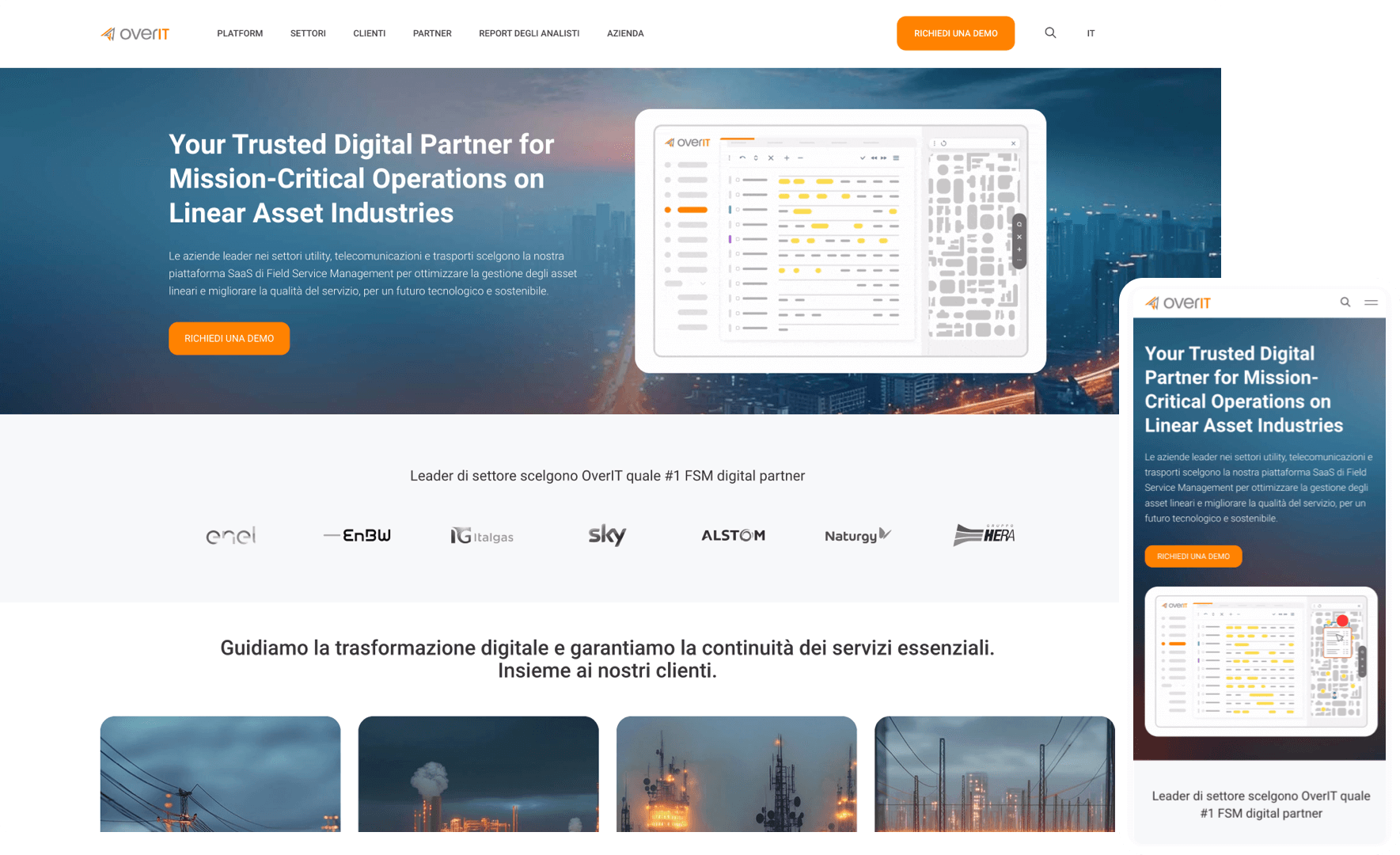Open the power lines sector card

point(220,773)
